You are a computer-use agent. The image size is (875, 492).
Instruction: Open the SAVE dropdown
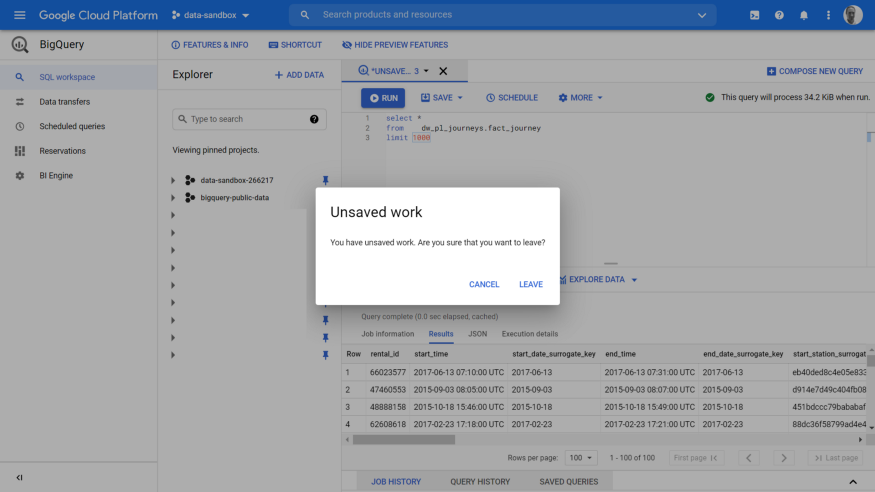click(x=442, y=98)
